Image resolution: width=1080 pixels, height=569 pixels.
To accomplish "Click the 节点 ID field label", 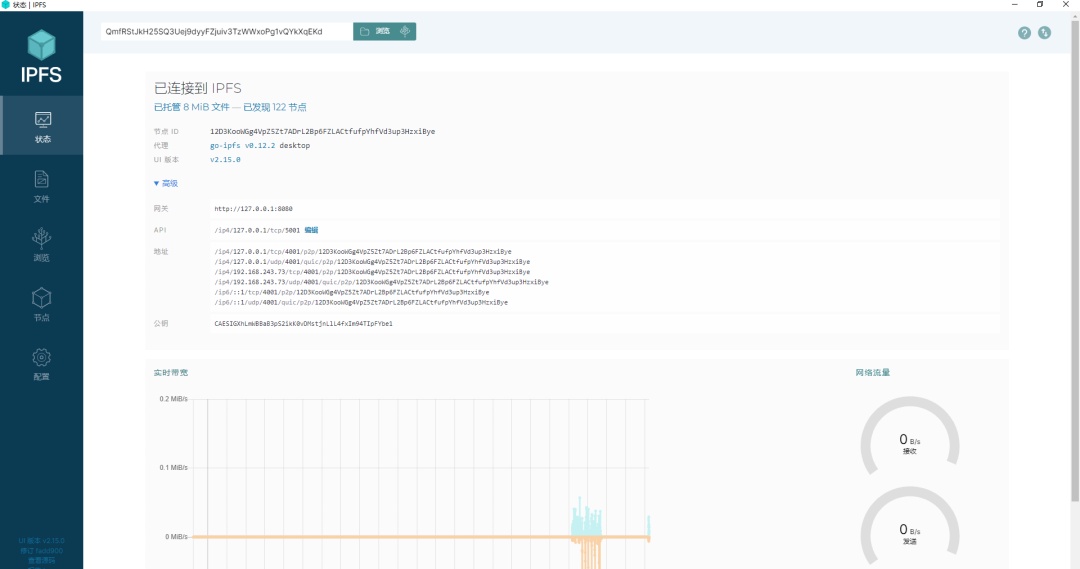I will coord(166,131).
